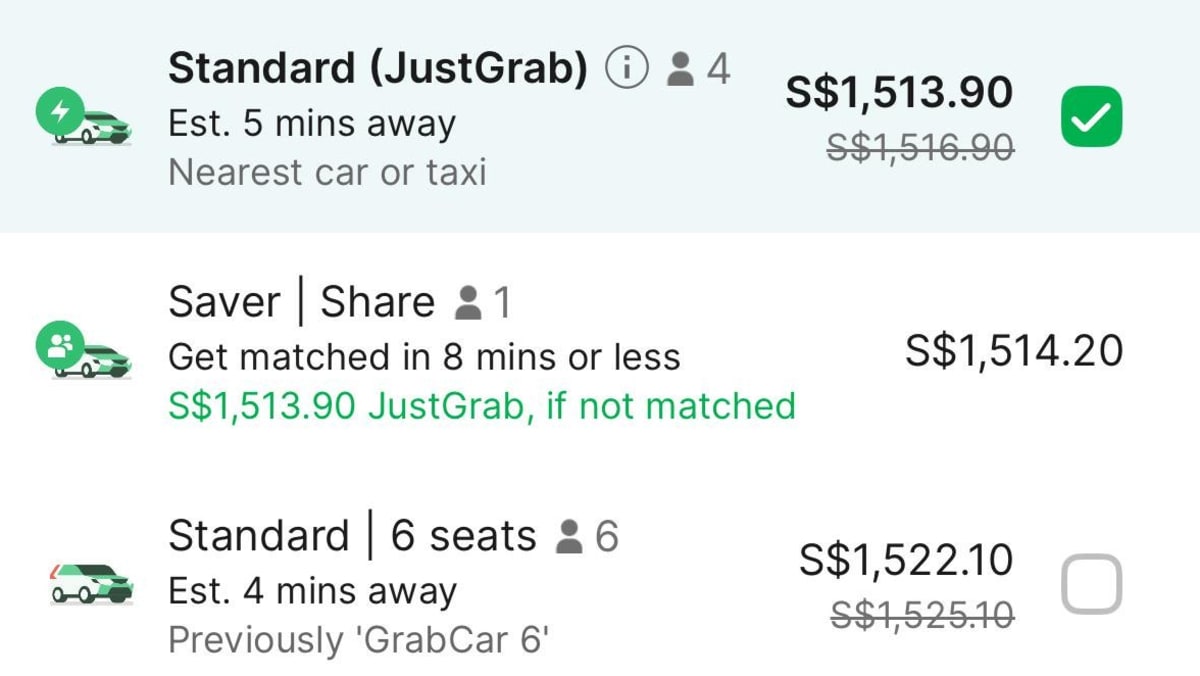Tap the discounted S$1,513.90 JustGrab price
The width and height of the screenshot is (1200, 676).
902,91
